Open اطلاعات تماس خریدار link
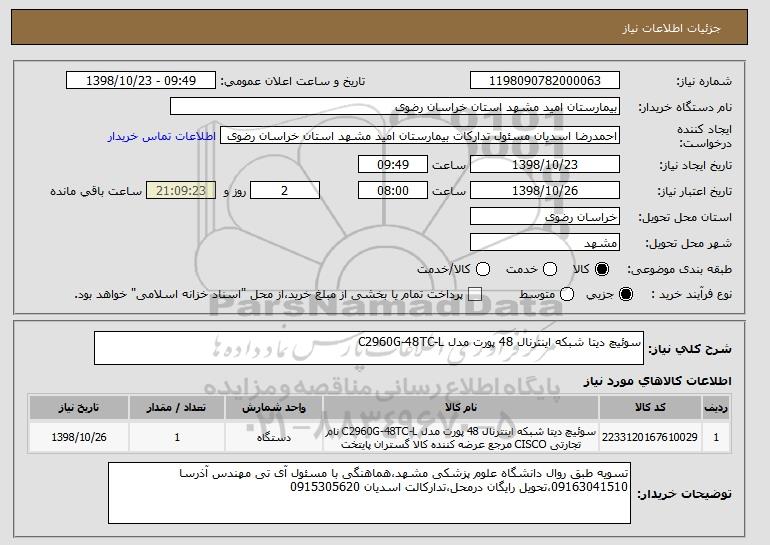Screen dimensions: 770x545 click(162, 136)
